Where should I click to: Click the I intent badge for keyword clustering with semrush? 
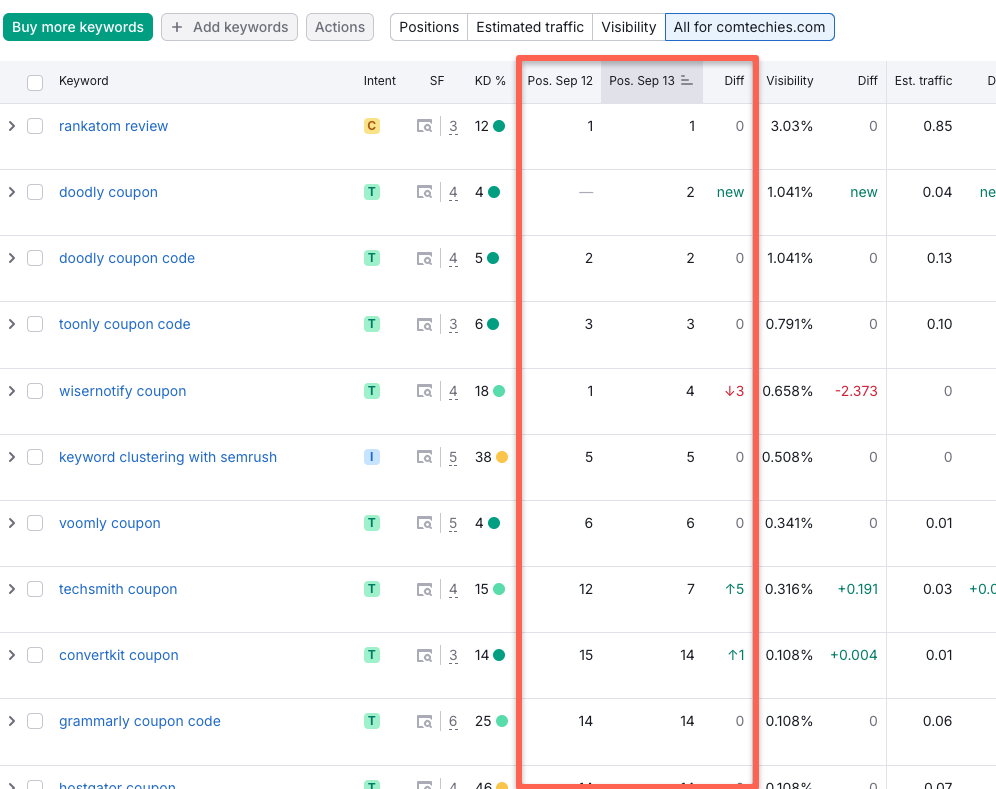(372, 457)
